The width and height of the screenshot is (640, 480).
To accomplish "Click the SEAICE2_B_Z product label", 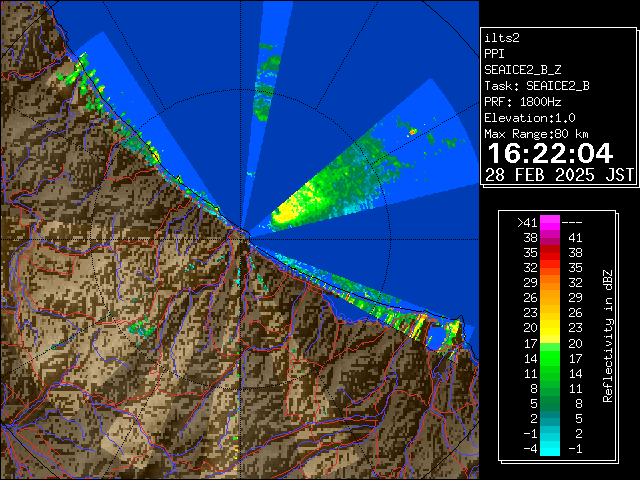I will [522, 70].
